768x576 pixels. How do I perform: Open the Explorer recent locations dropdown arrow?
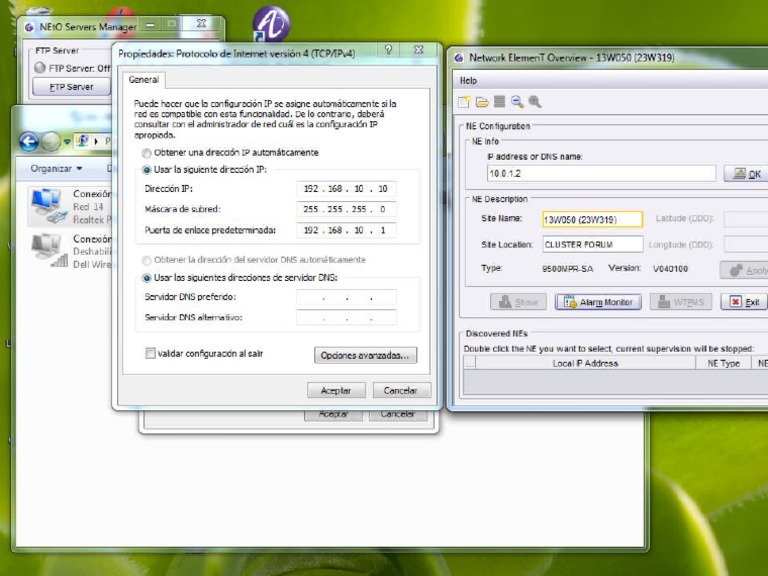pos(66,142)
